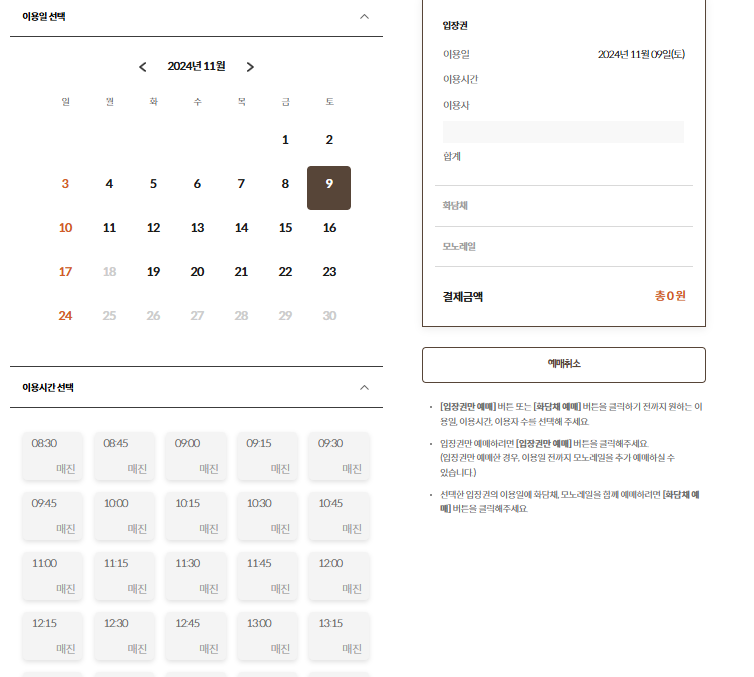Choose November 13 date
This screenshot has height=677, width=754.
pyautogui.click(x=197, y=228)
